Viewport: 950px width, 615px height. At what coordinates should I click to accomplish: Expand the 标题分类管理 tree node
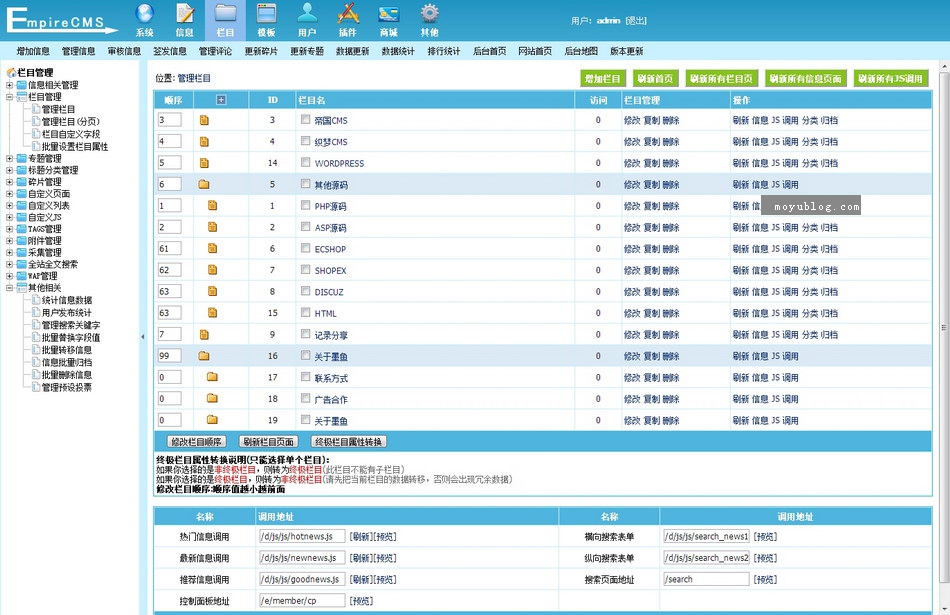pos(9,170)
